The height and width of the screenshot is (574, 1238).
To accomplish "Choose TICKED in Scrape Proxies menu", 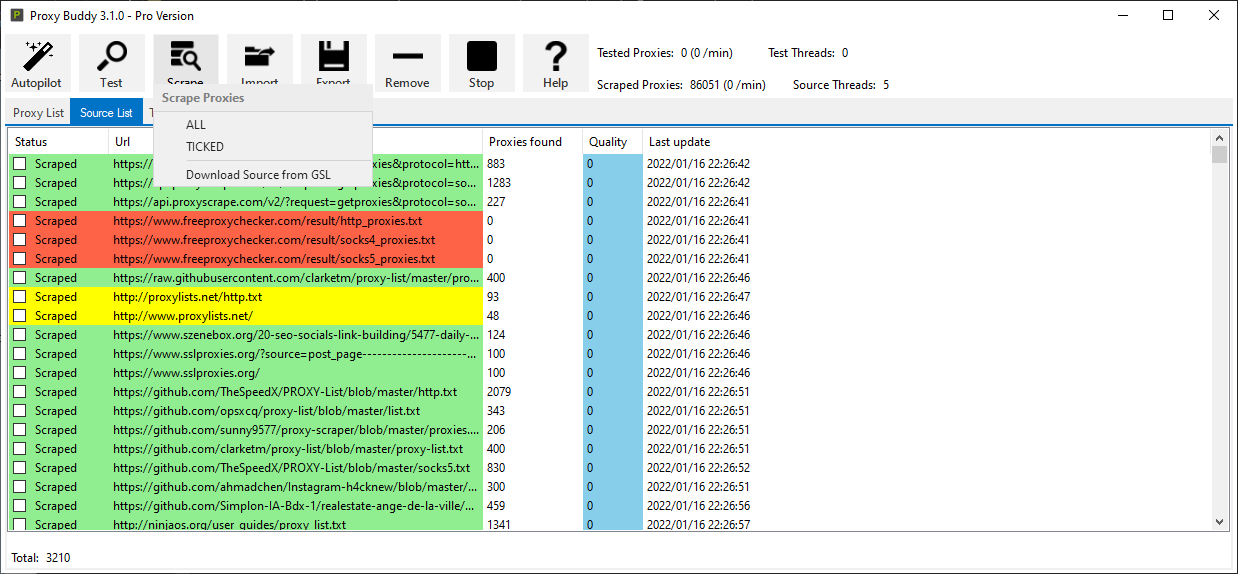I will point(205,147).
